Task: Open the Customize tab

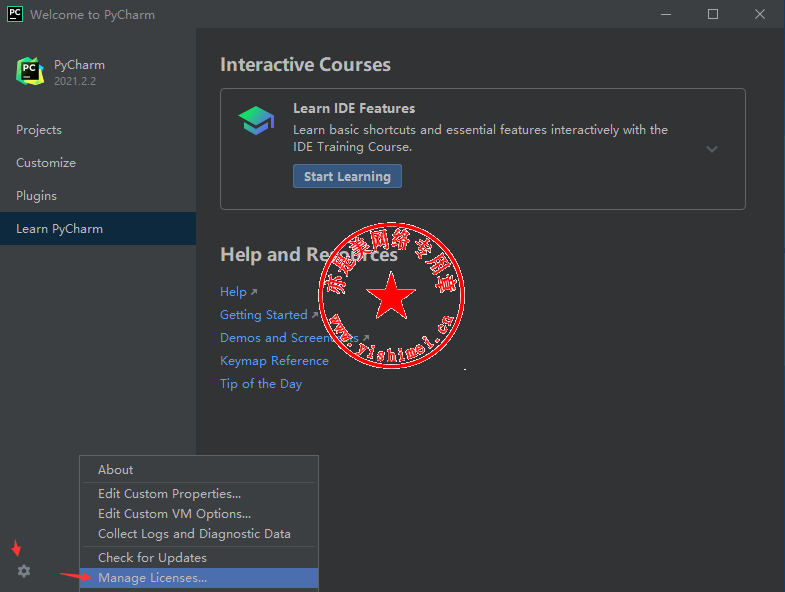Action: pos(46,163)
